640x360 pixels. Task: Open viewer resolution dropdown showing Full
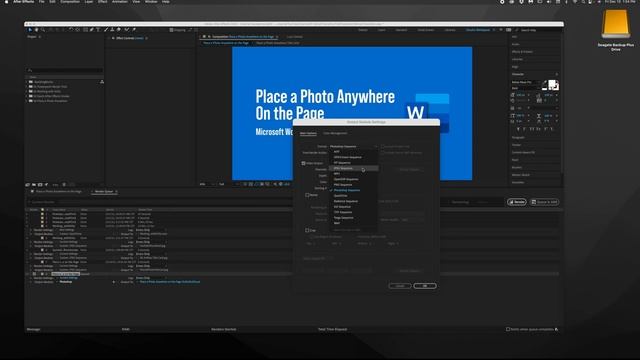223,184
